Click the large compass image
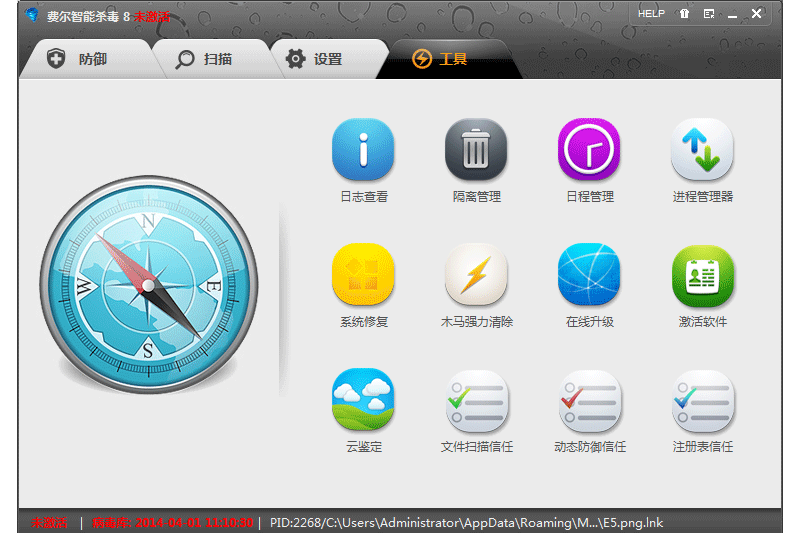The height and width of the screenshot is (533, 800). click(x=148, y=285)
